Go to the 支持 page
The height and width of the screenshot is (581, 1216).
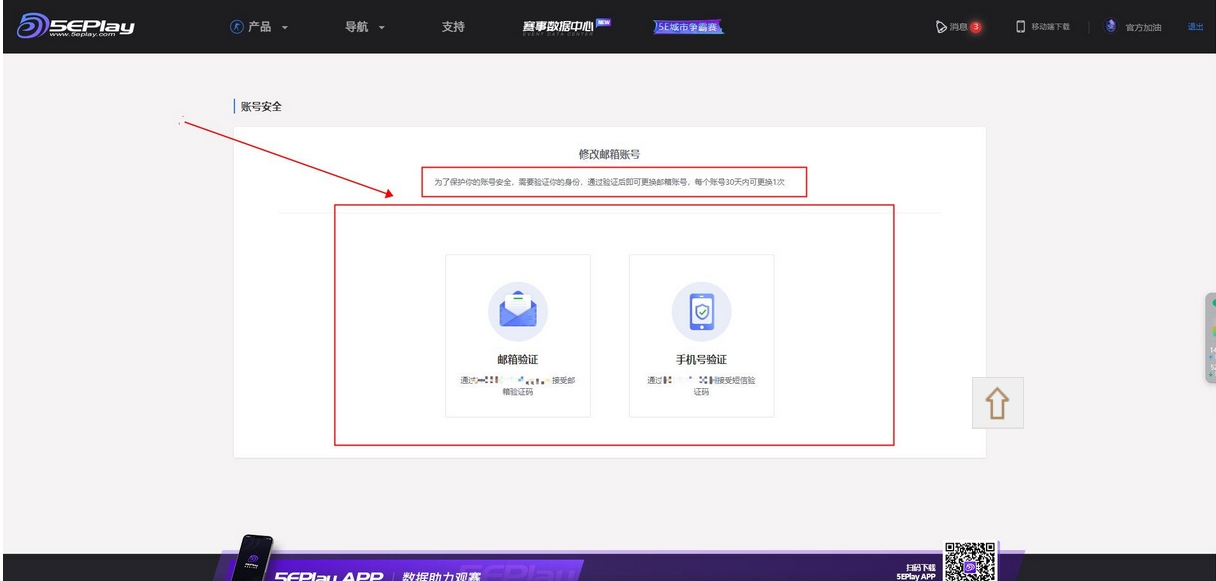pos(453,27)
